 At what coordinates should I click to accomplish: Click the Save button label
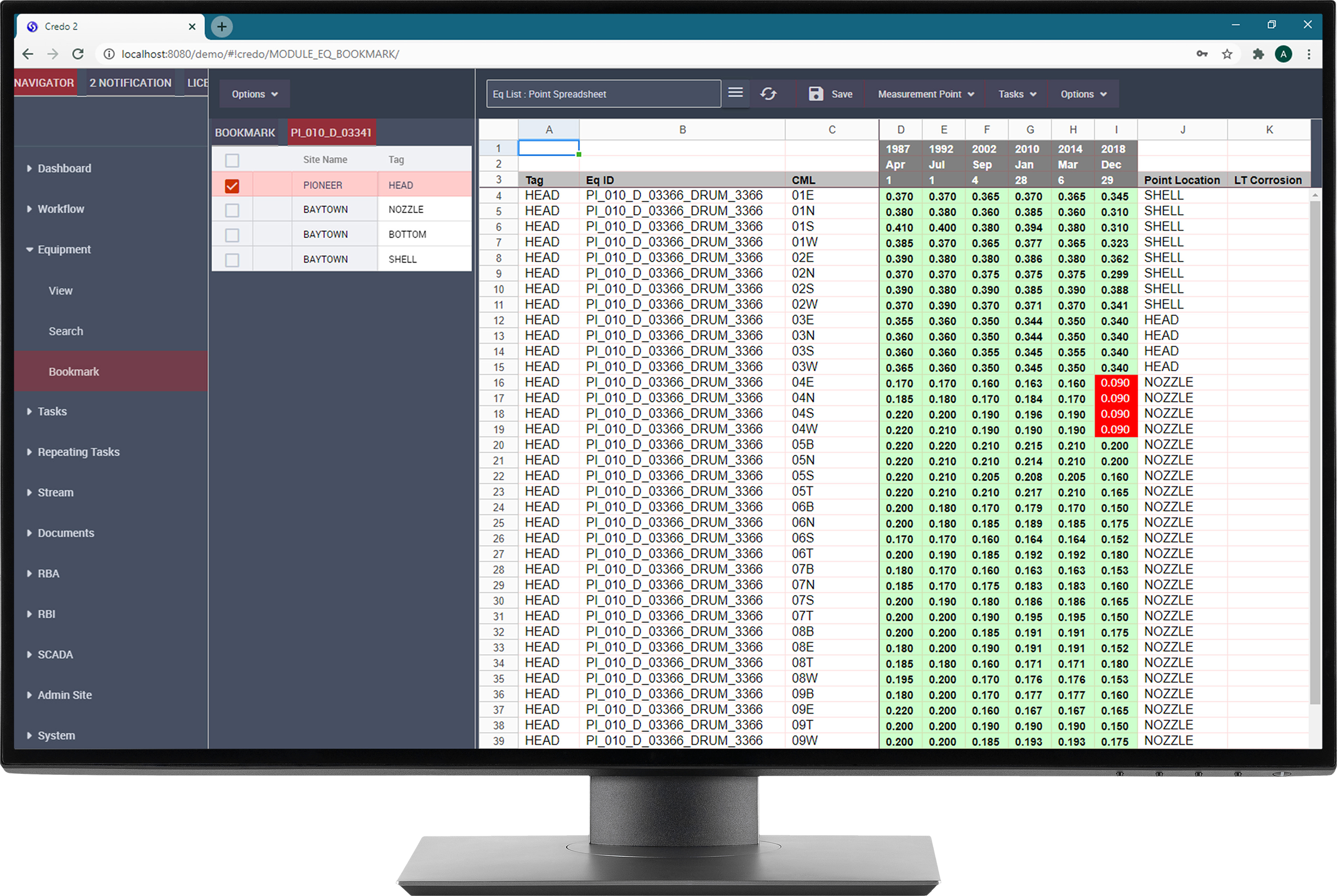[841, 95]
